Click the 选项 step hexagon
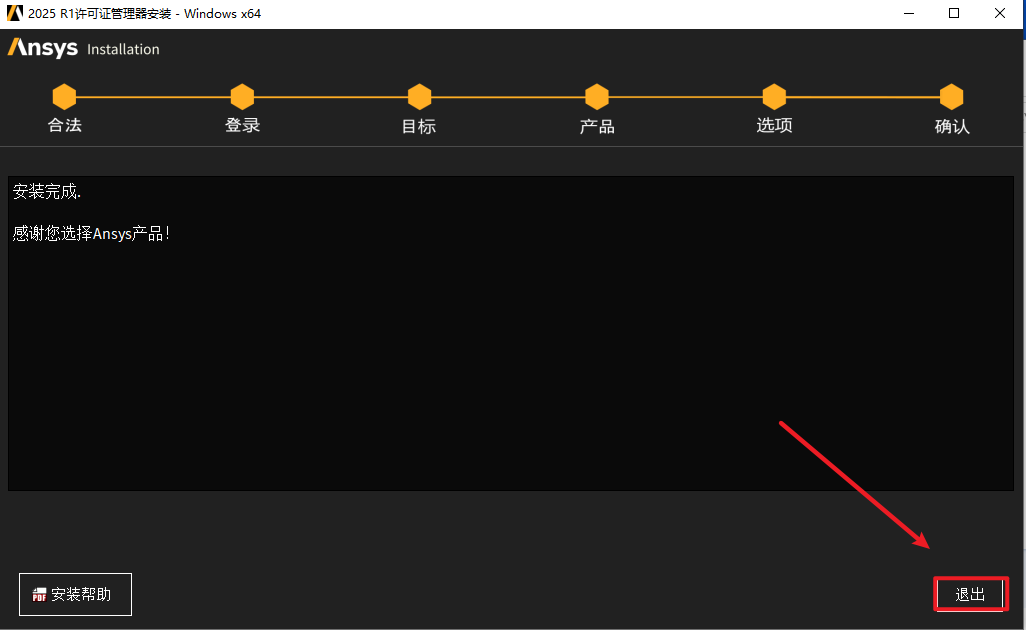Viewport: 1026px width, 630px height. 774,97
